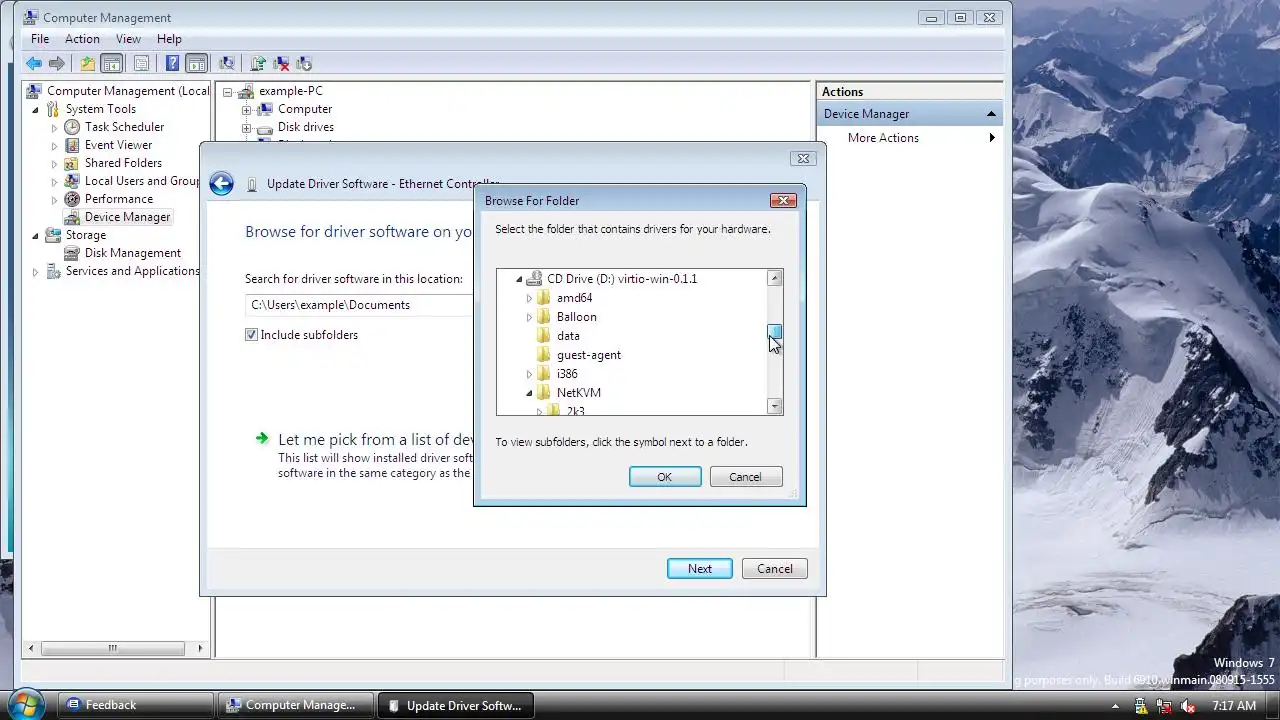Toggle the Show/Hide Action Pane toolbar icon
The height and width of the screenshot is (720, 1280).
coord(197,63)
